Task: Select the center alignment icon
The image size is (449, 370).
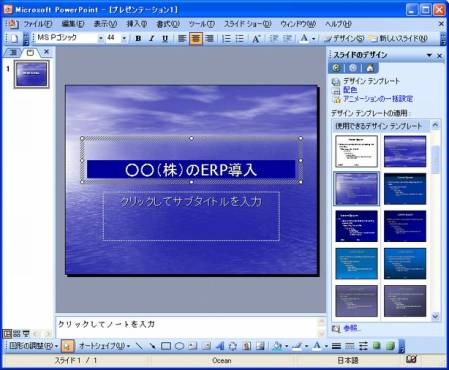Action: point(196,39)
